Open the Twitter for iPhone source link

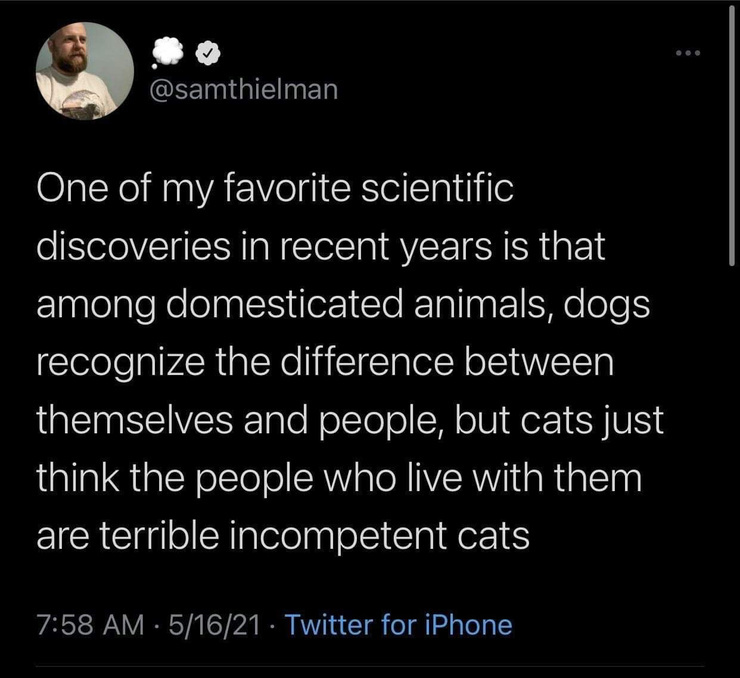(x=398, y=626)
